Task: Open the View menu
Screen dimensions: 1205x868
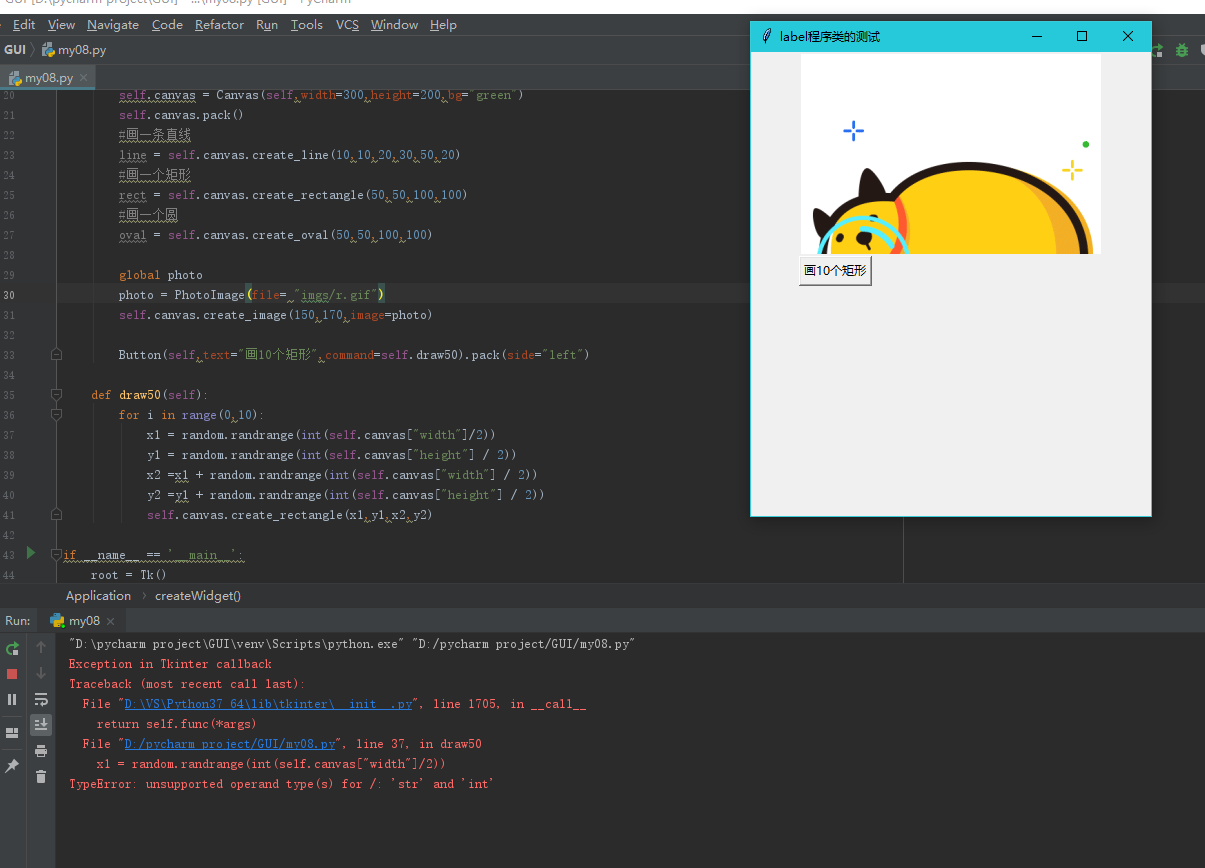Action: 61,25
